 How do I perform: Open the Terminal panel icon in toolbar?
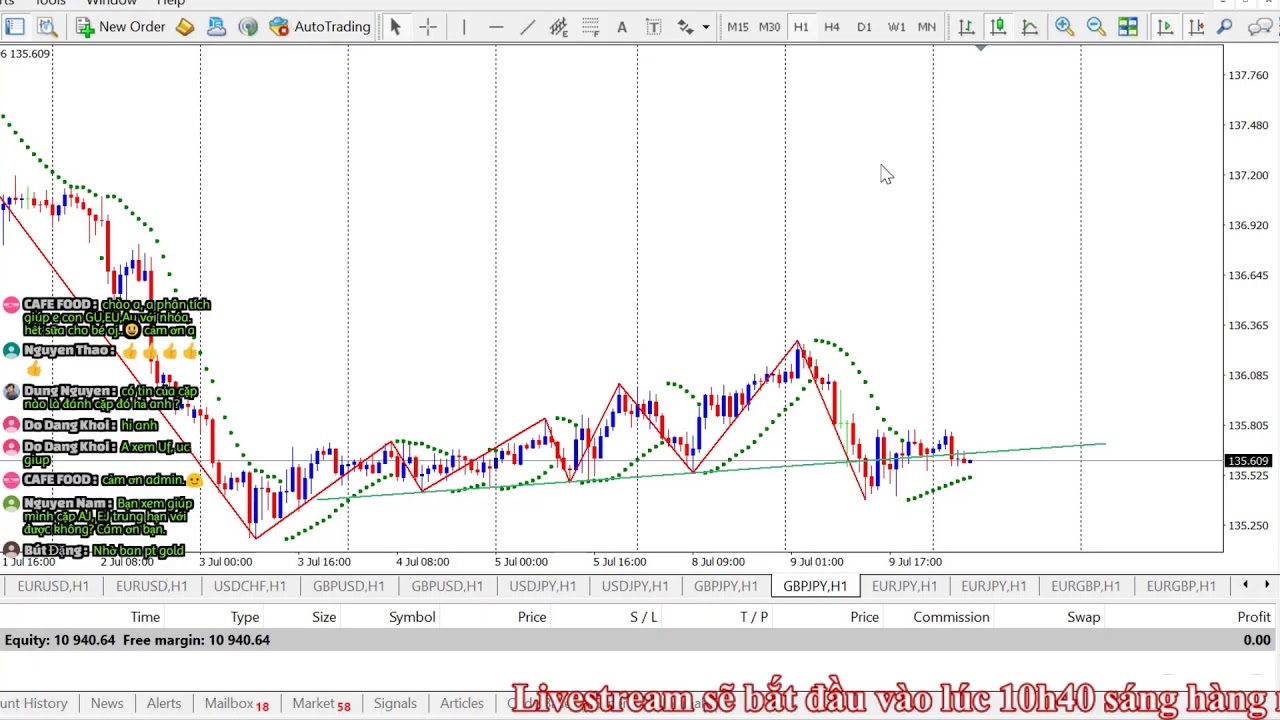[x=15, y=27]
